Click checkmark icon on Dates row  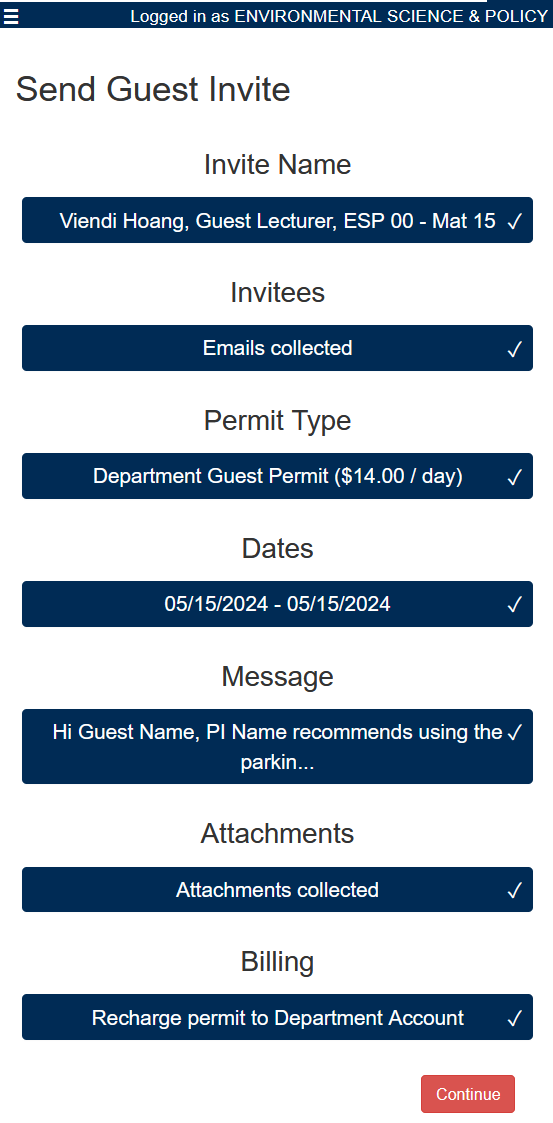[514, 606]
